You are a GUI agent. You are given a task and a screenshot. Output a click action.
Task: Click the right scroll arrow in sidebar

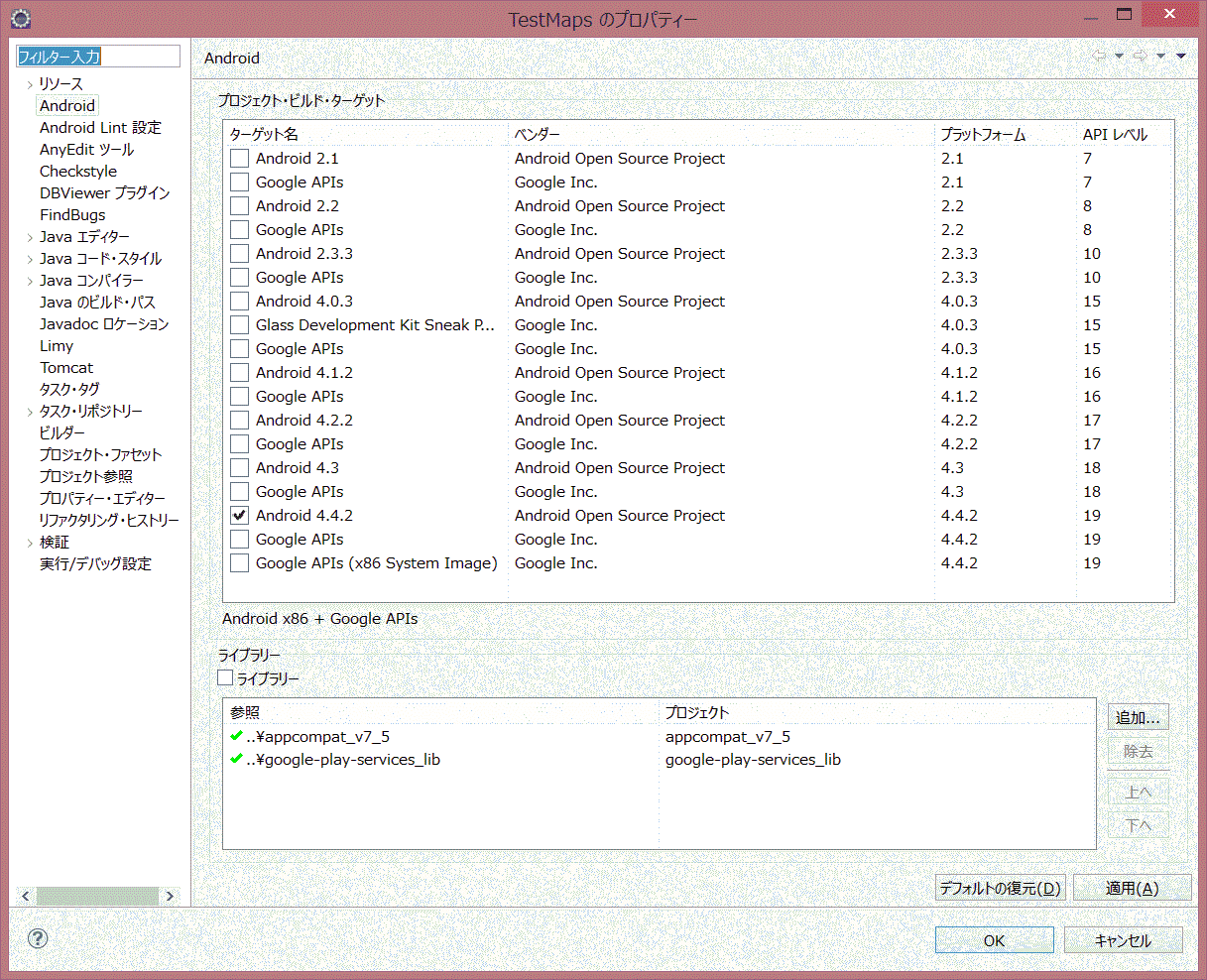pos(170,896)
